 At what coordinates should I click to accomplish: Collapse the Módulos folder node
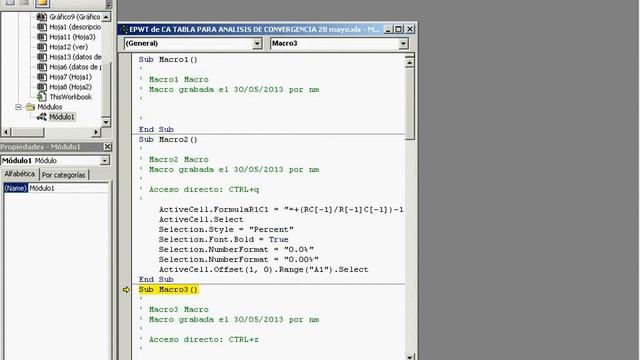tap(18, 107)
